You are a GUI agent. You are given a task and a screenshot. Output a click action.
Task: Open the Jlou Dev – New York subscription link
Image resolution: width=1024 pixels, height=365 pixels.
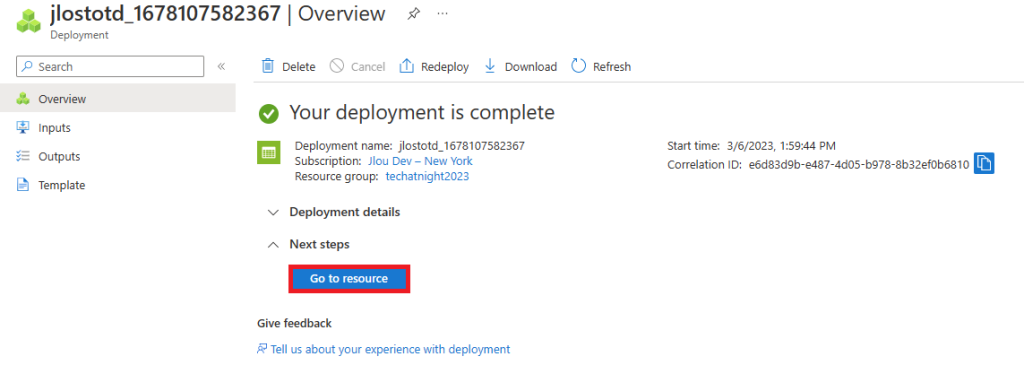(420, 161)
